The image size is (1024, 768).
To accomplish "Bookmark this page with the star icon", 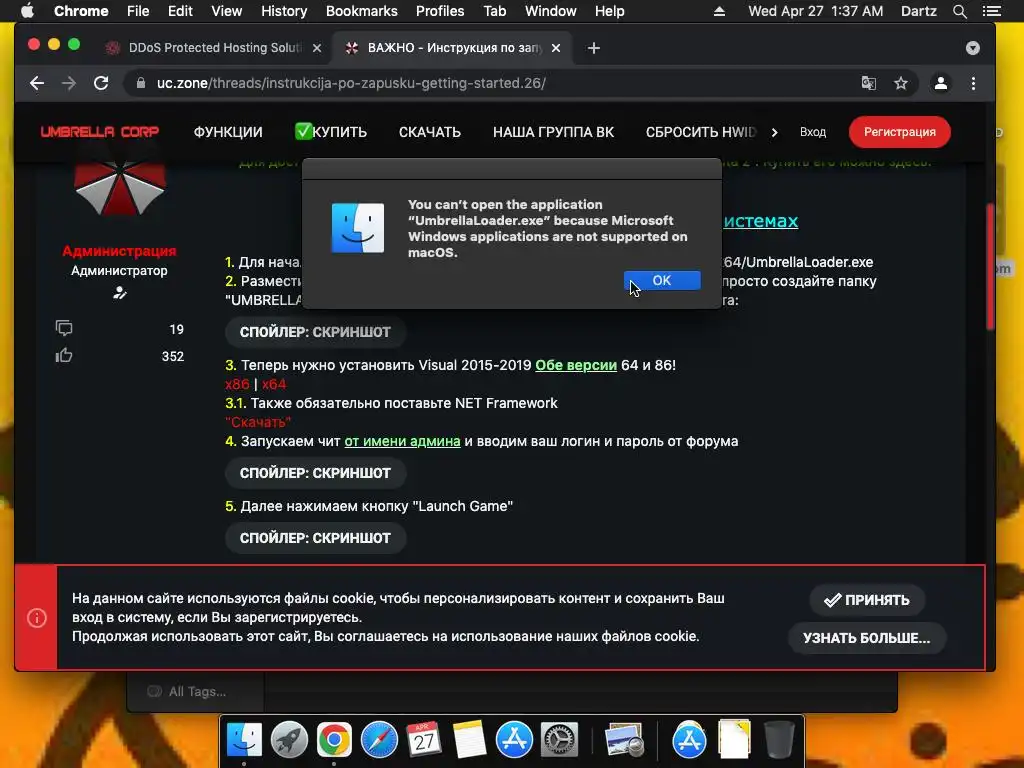I will pos(901,83).
